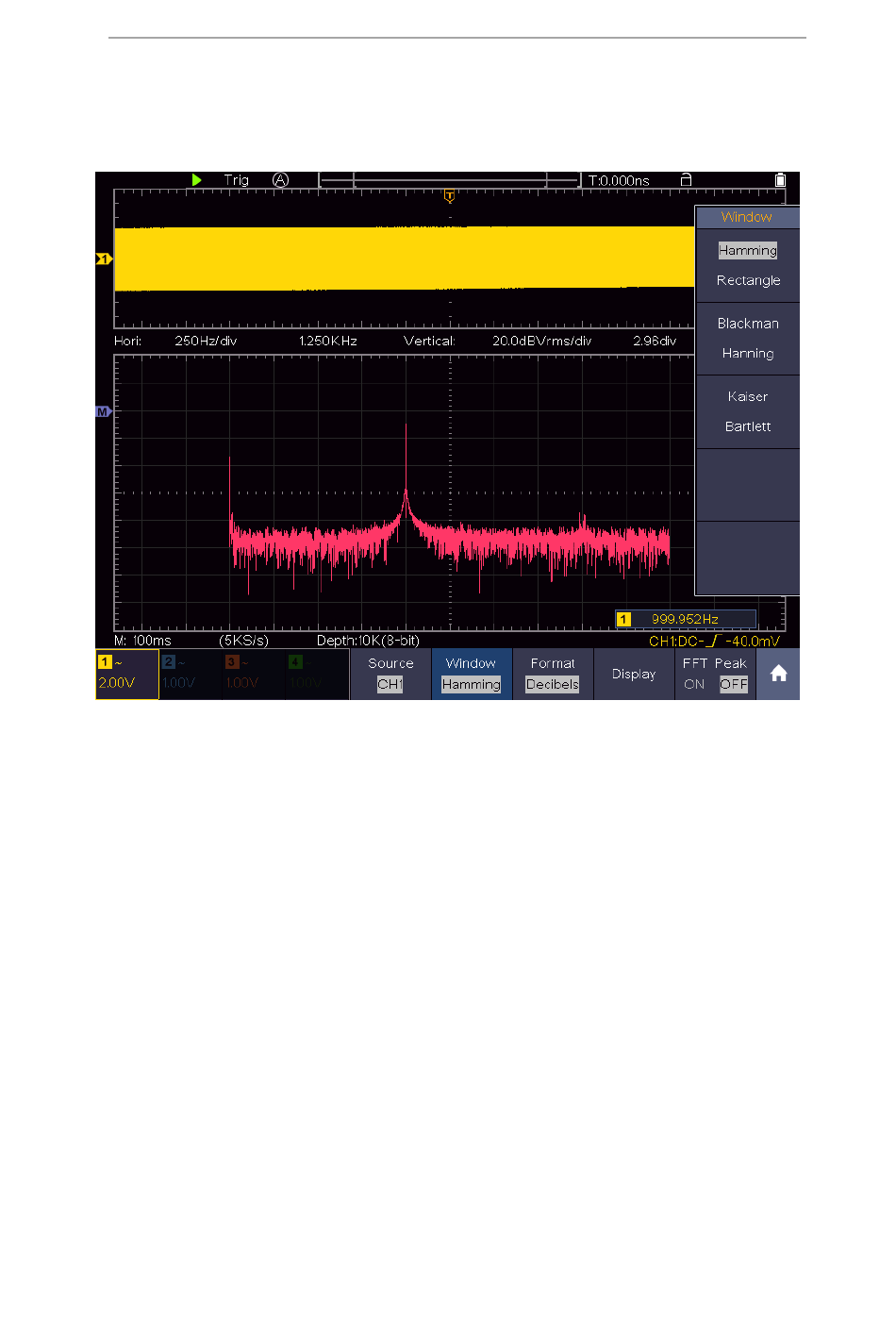The image size is (896, 1318).
Task: Click the 1.250KHz center frequency value
Action: [x=328, y=341]
